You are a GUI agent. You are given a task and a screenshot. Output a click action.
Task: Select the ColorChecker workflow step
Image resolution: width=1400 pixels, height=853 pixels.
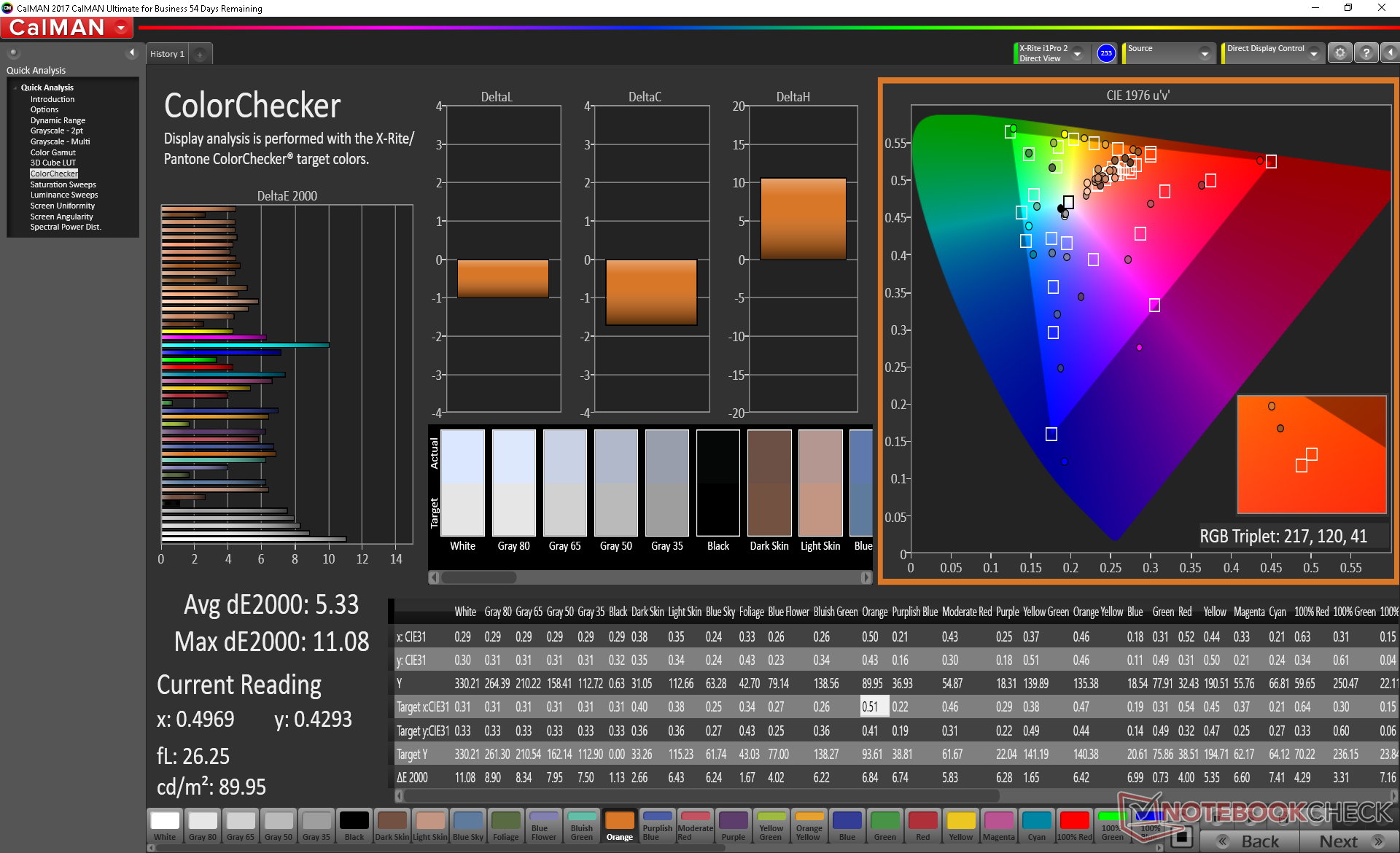(54, 174)
